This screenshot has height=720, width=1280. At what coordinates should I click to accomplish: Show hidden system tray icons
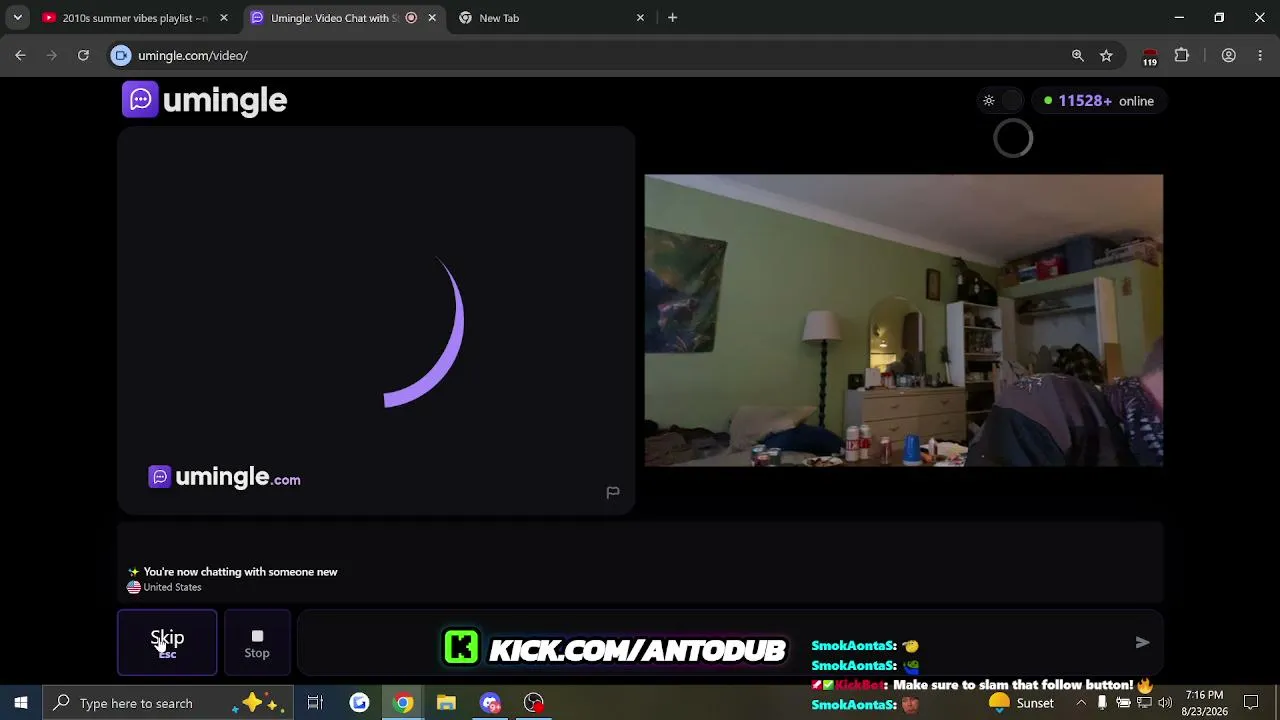point(1080,703)
